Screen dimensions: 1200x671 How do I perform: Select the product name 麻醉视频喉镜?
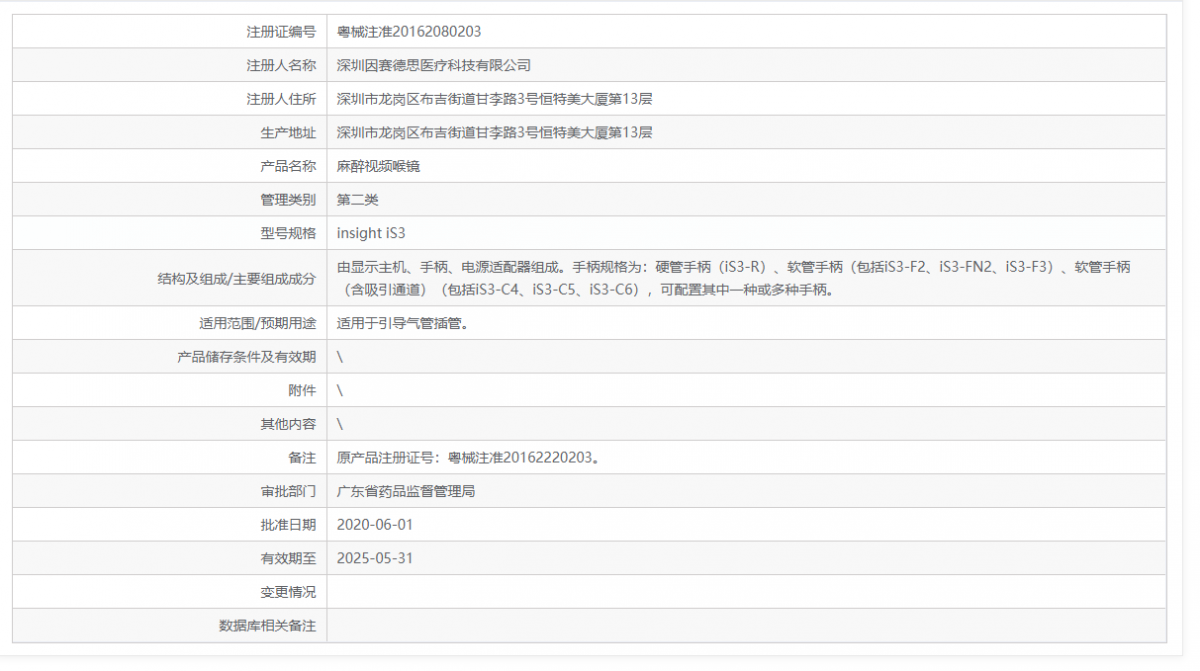376,166
